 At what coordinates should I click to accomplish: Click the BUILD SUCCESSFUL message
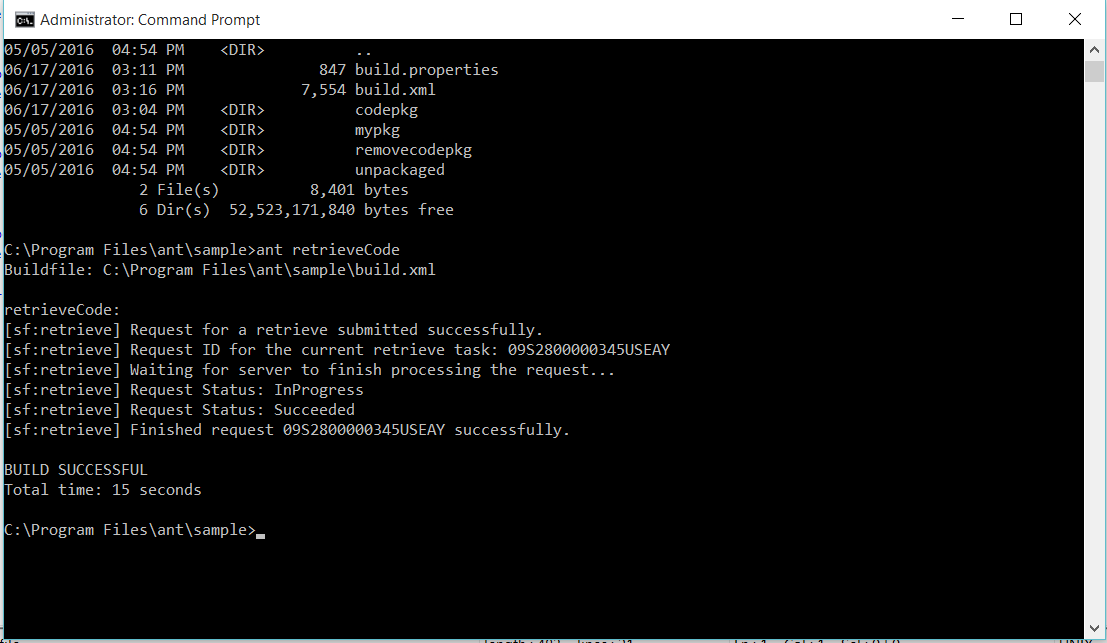[x=76, y=470]
